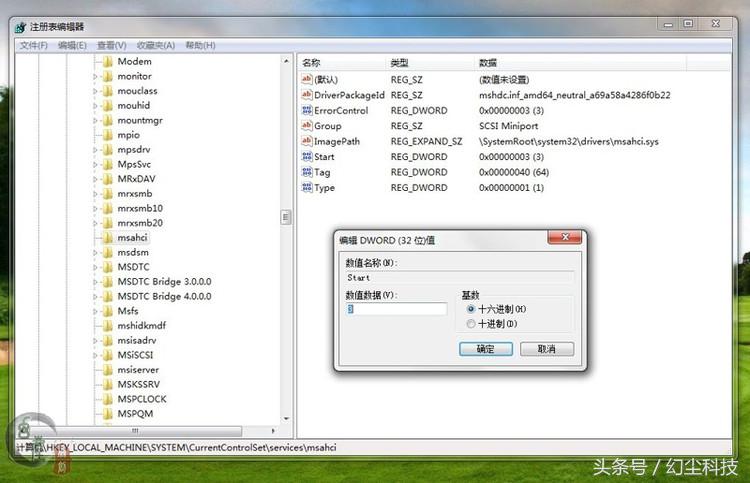Click the 数据 column header
Viewport: 750px width, 483px height.
[580, 63]
